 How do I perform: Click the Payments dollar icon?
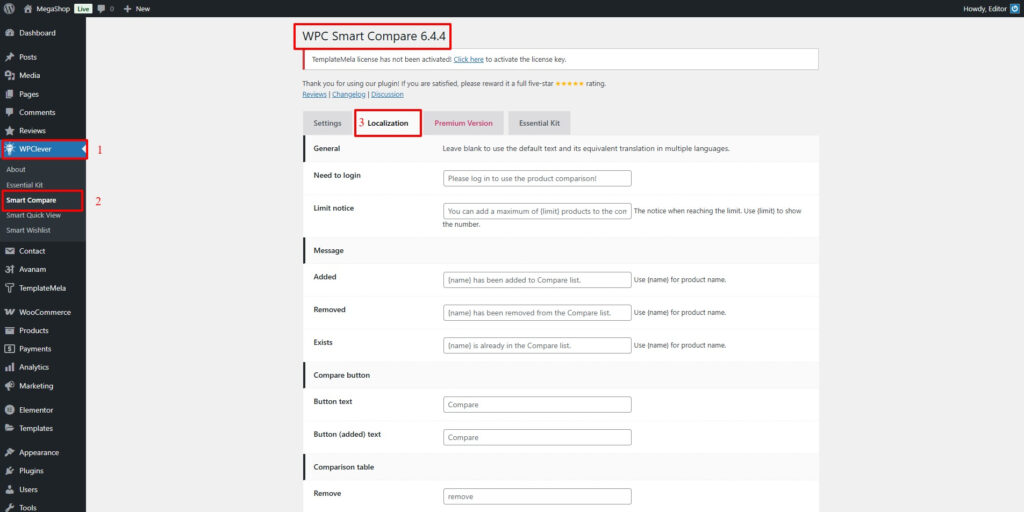[10, 349]
